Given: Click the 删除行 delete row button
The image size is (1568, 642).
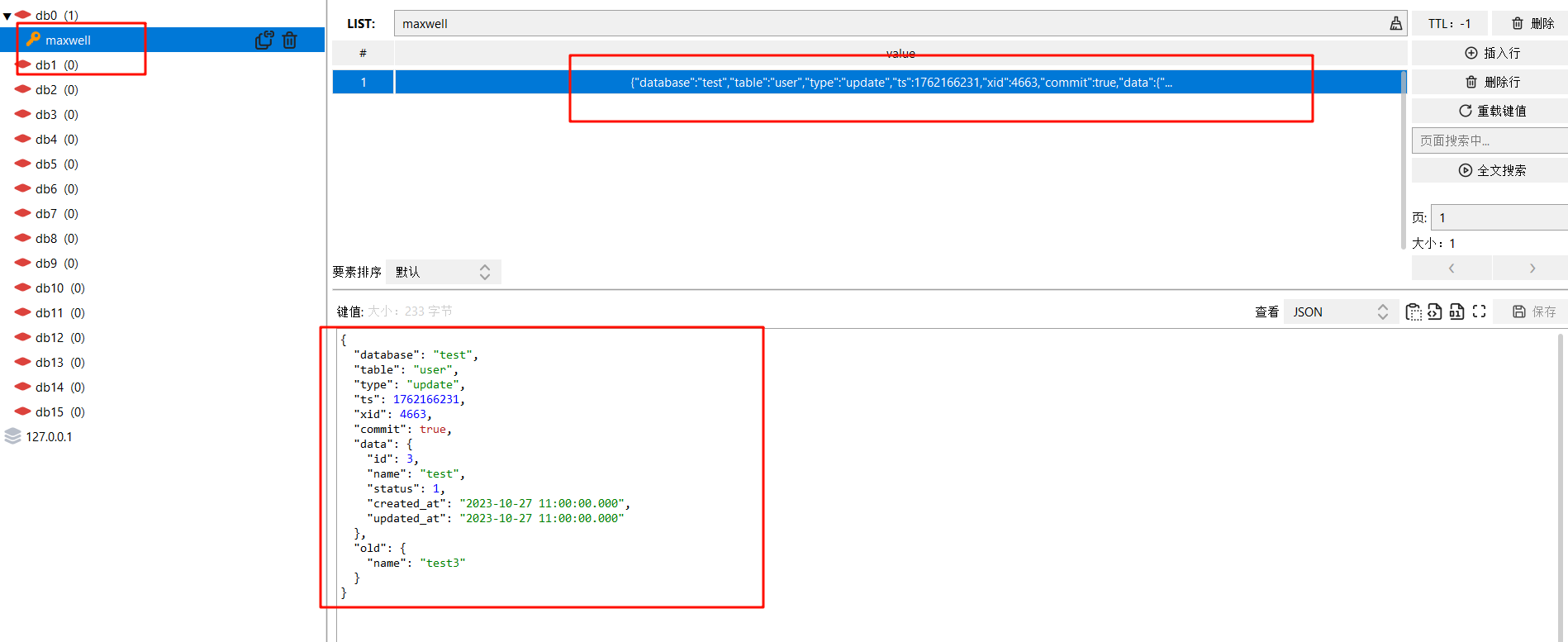Looking at the screenshot, I should pos(1492,82).
